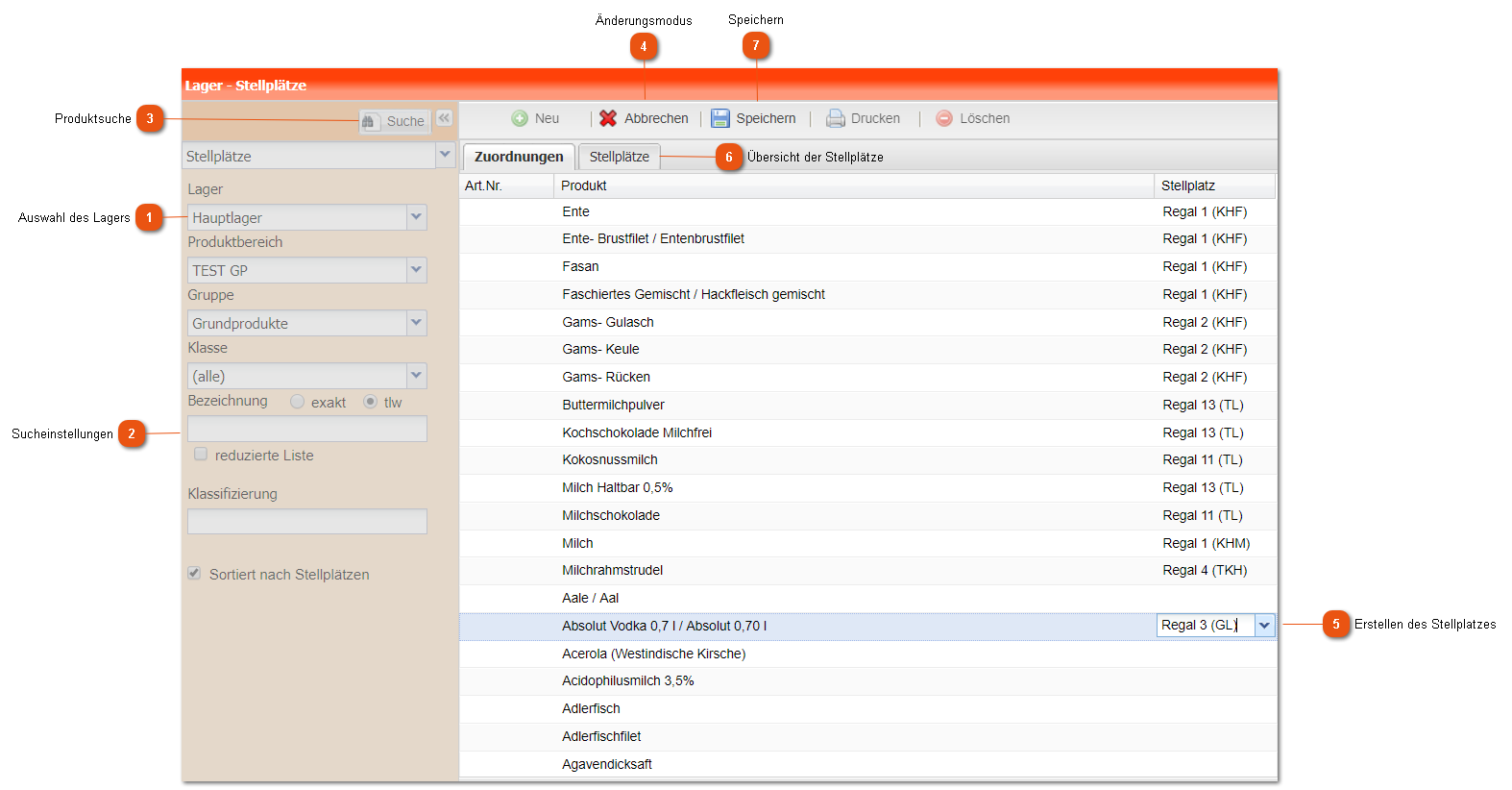The width and height of the screenshot is (1512, 790).
Task: Select the Buttermilchpulver row
Action: pyautogui.click(x=868, y=406)
